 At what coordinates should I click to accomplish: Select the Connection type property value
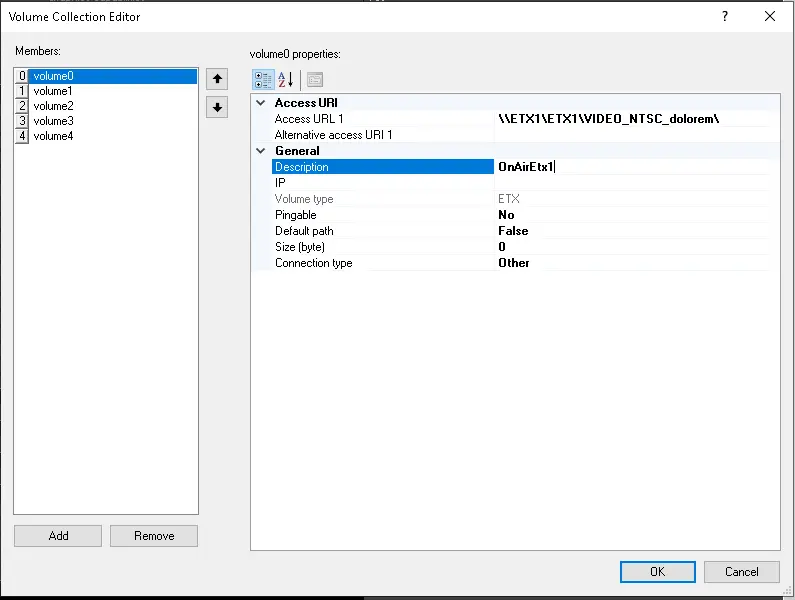tap(632, 263)
